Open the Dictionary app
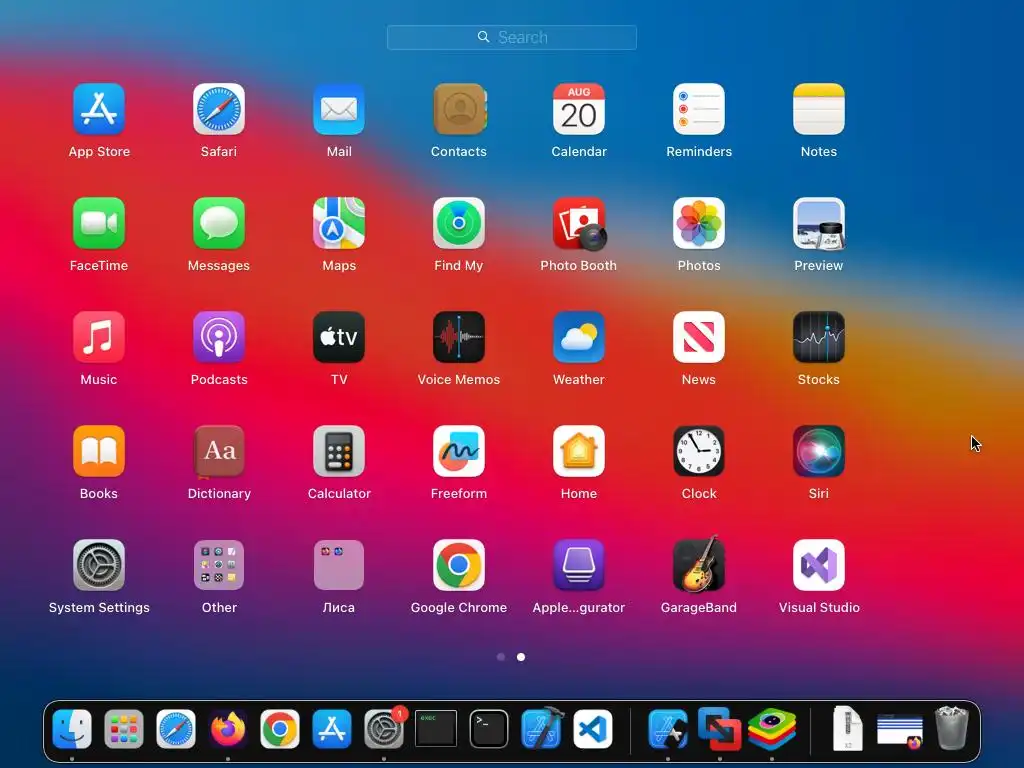 point(219,451)
